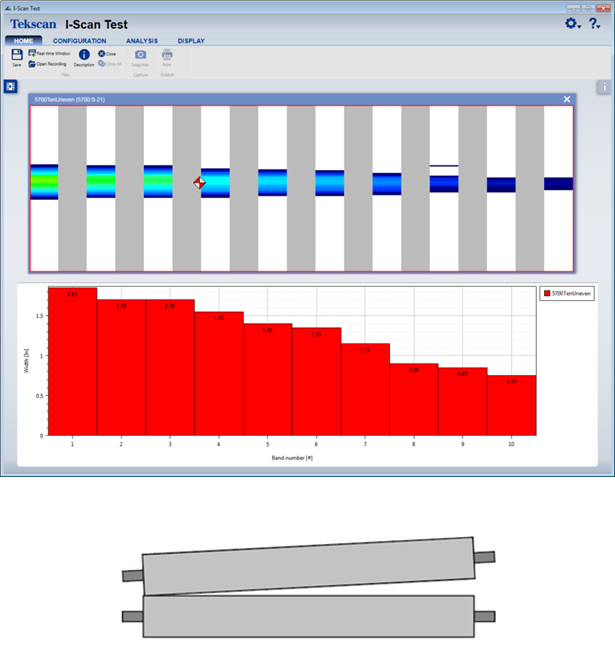615x658 pixels.
Task: Click the Width axis label
Action: point(26,361)
